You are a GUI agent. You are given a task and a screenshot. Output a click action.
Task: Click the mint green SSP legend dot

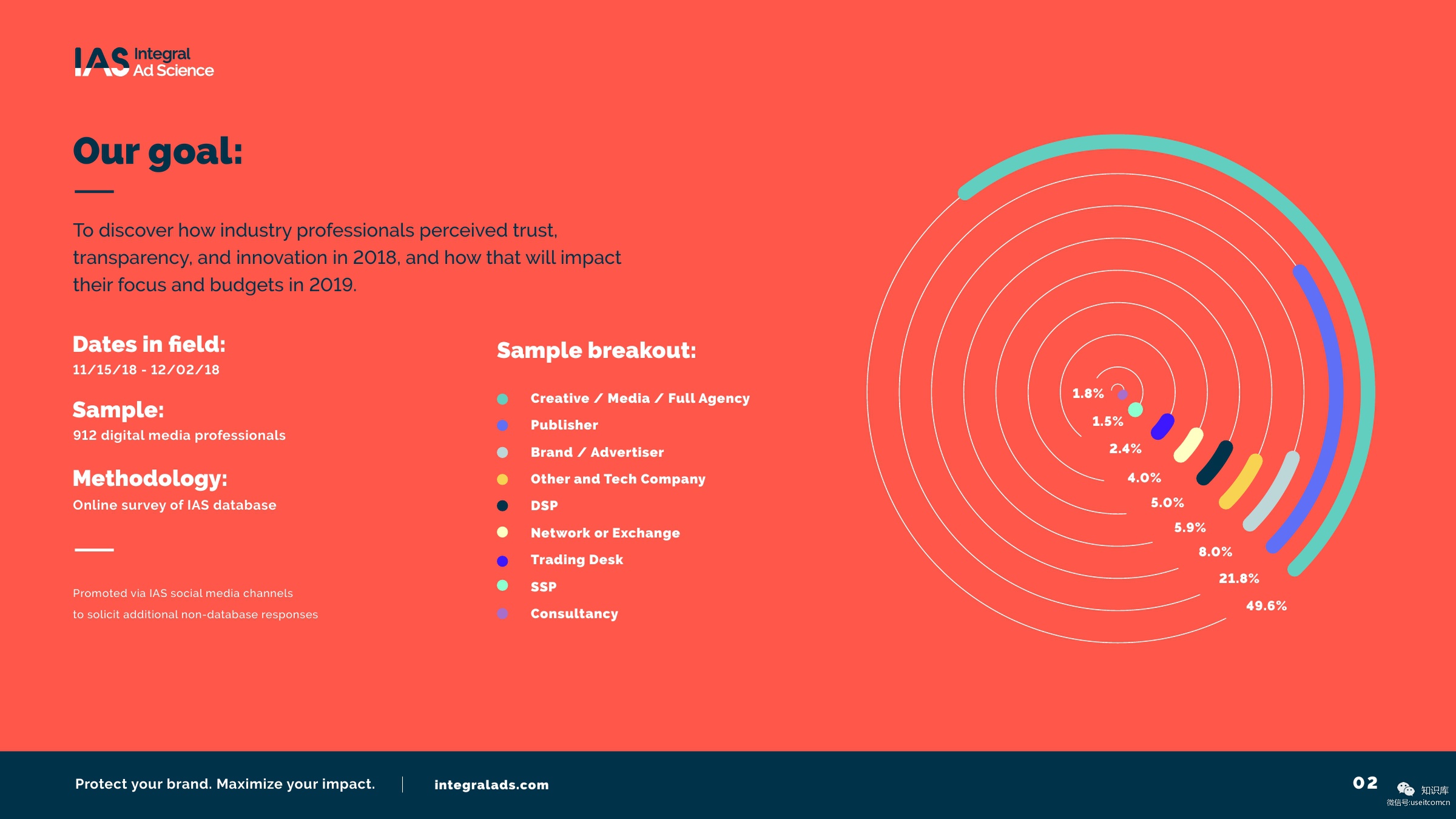[502, 585]
